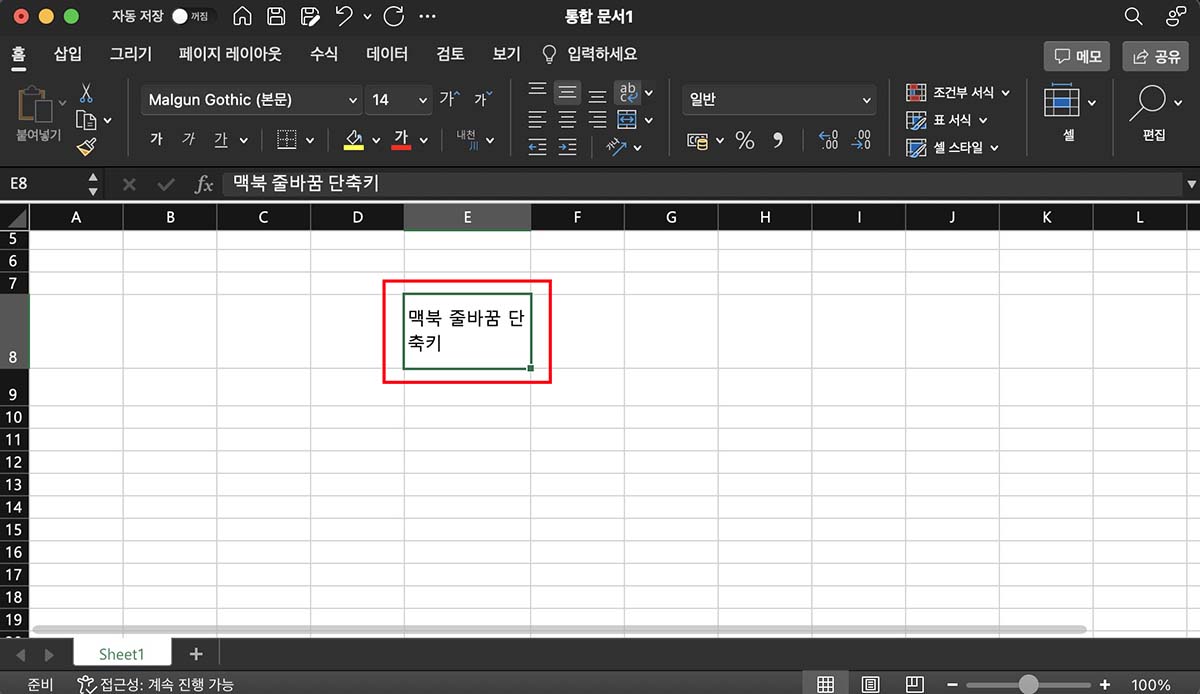
Task: Toggle text wrap (abc arrow) icon
Action: click(x=628, y=93)
